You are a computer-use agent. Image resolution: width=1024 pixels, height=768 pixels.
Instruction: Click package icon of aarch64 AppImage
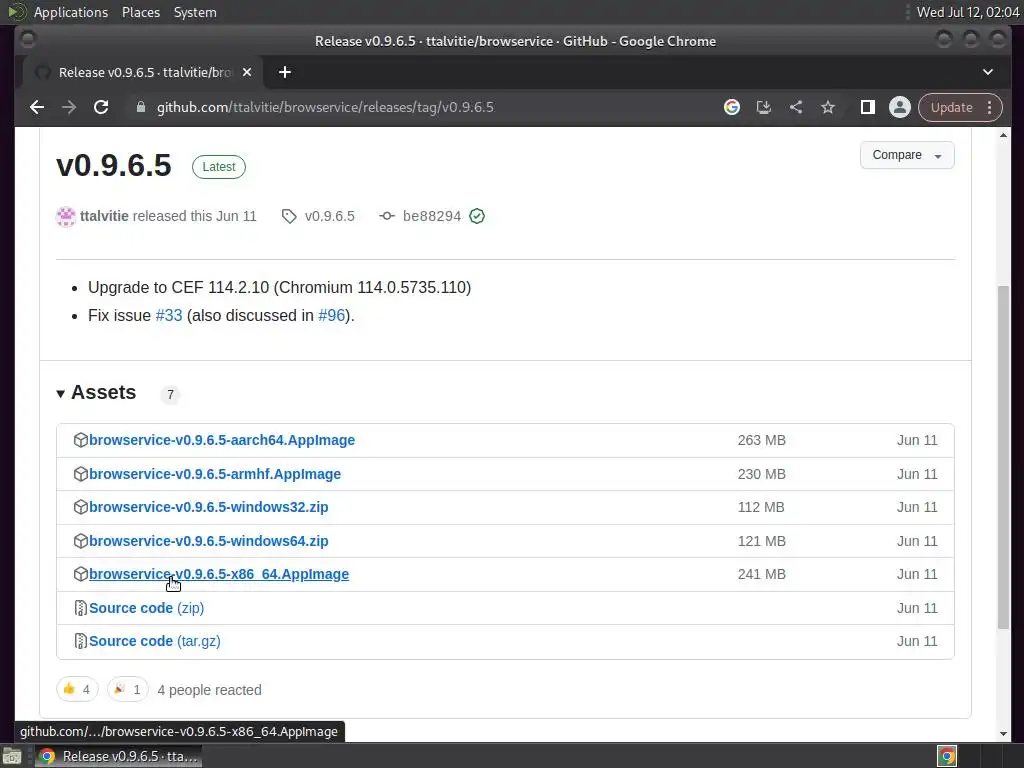click(80, 440)
